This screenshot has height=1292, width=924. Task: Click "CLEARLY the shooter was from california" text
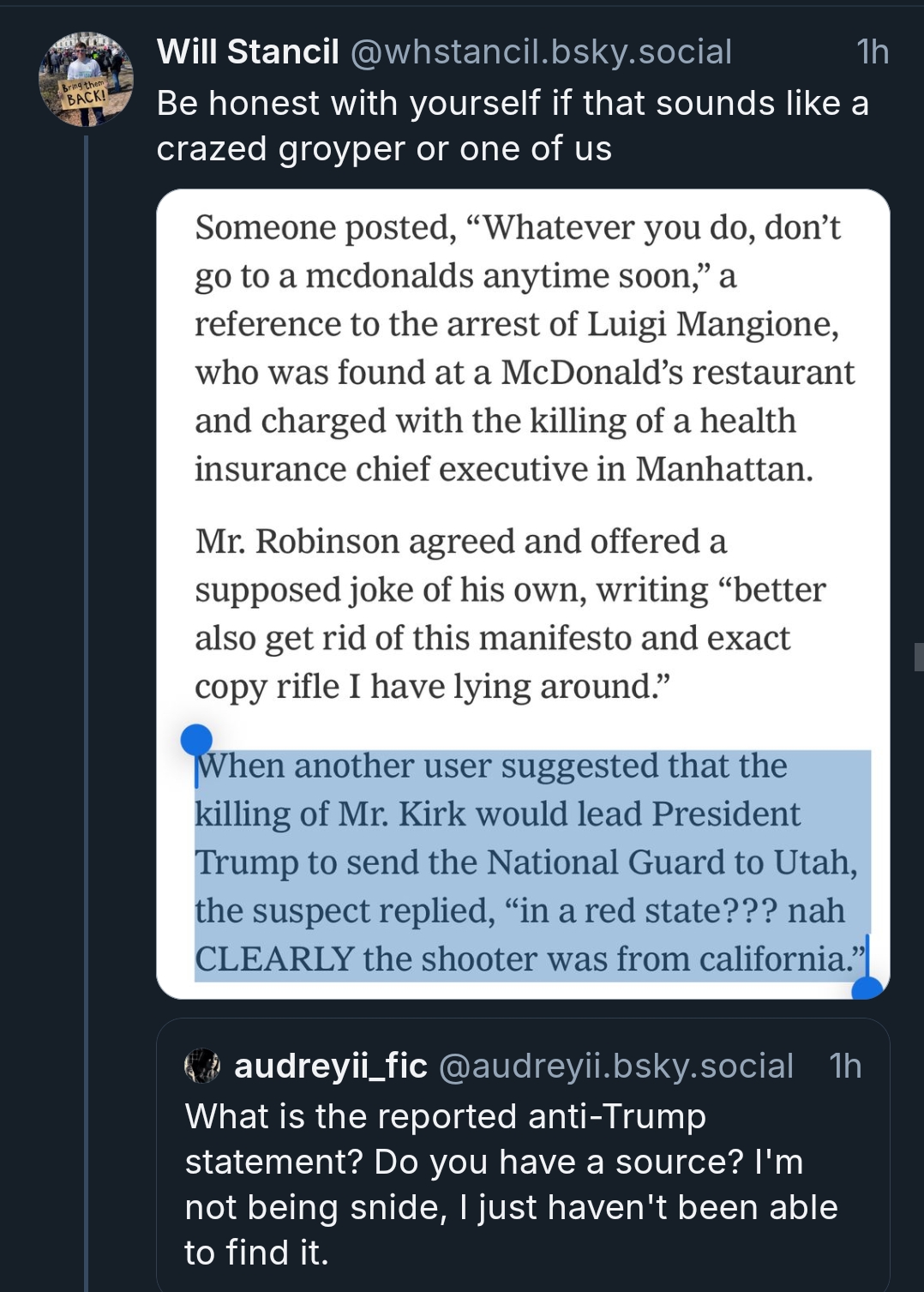tap(521, 958)
